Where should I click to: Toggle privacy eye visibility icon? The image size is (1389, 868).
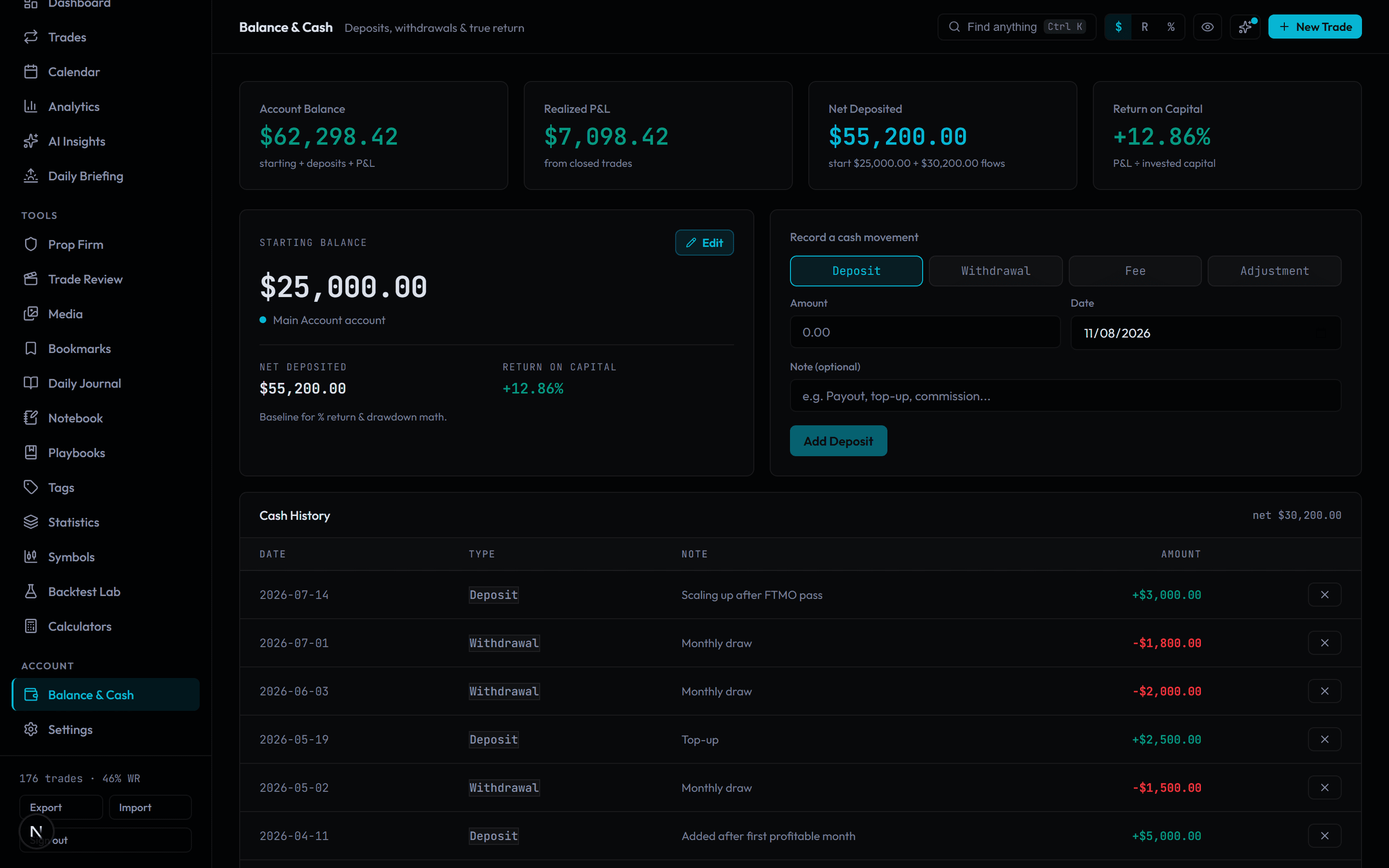(1208, 27)
